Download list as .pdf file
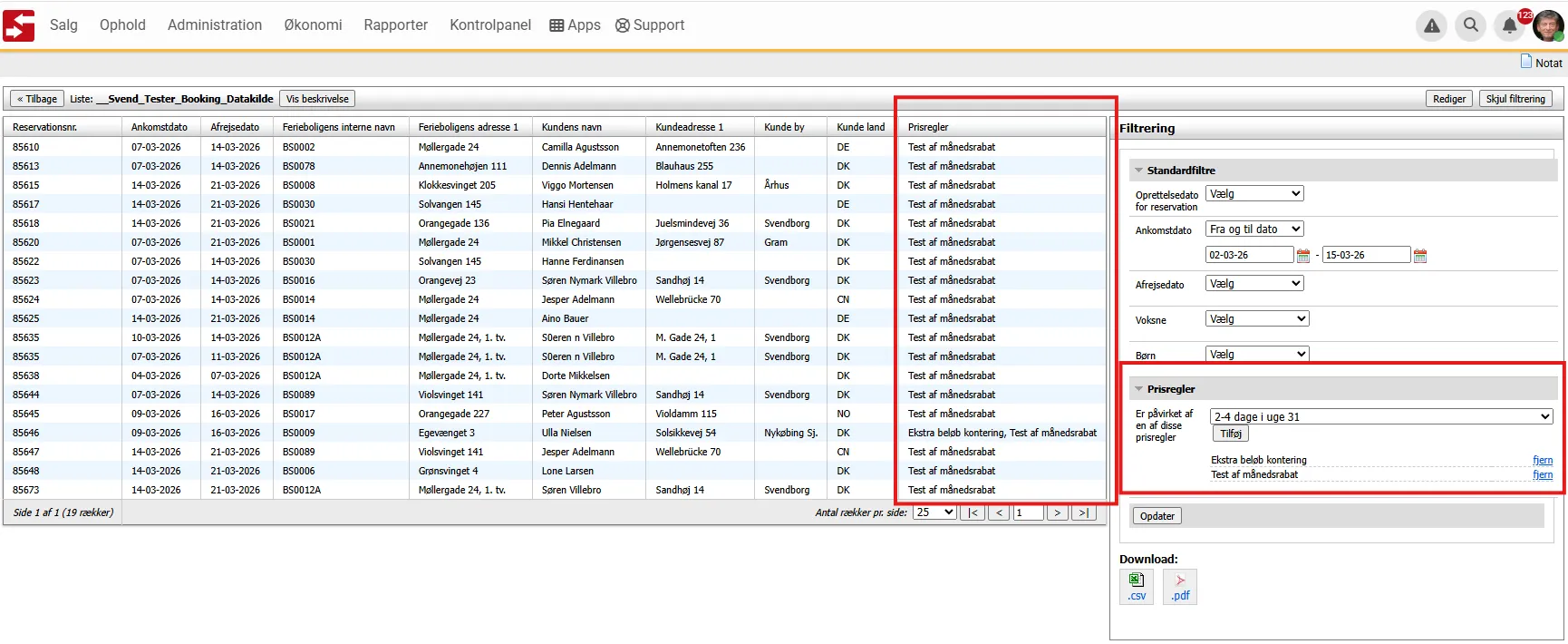Screen dimensions: 1568x644 pyautogui.click(x=1180, y=587)
